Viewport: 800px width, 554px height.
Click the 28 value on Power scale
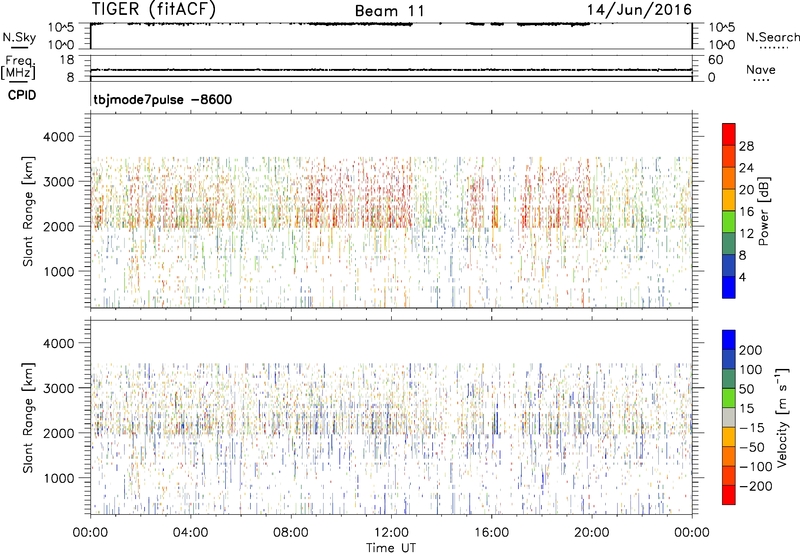click(x=746, y=146)
